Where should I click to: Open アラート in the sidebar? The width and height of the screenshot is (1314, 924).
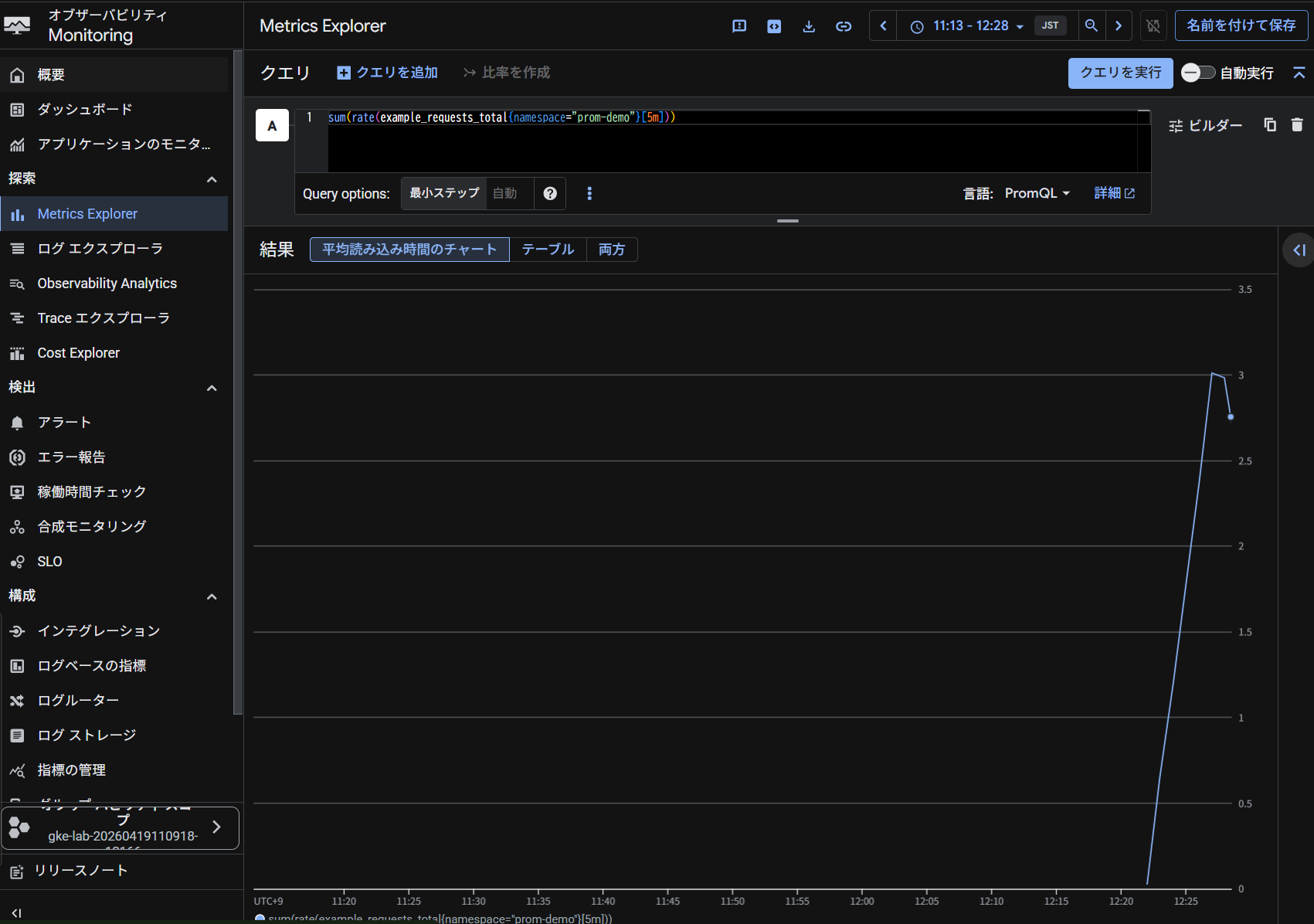[x=114, y=423]
